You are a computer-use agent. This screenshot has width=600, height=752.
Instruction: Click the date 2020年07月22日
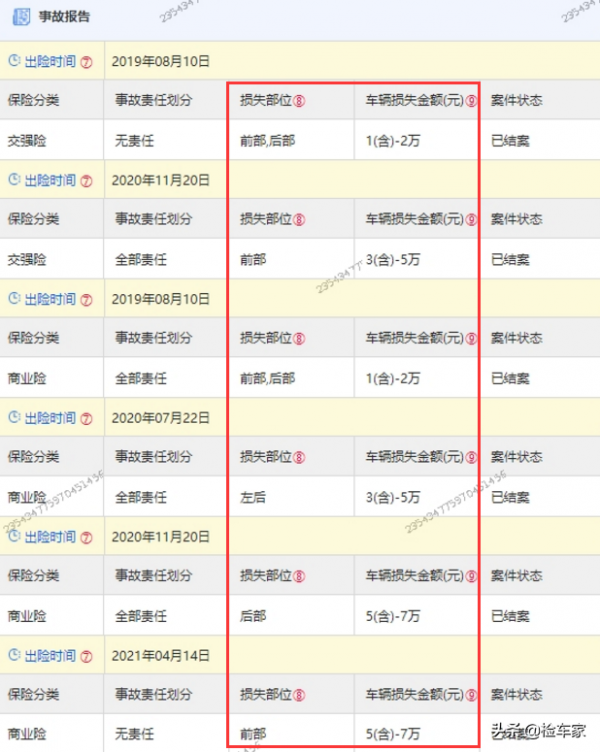(161, 418)
